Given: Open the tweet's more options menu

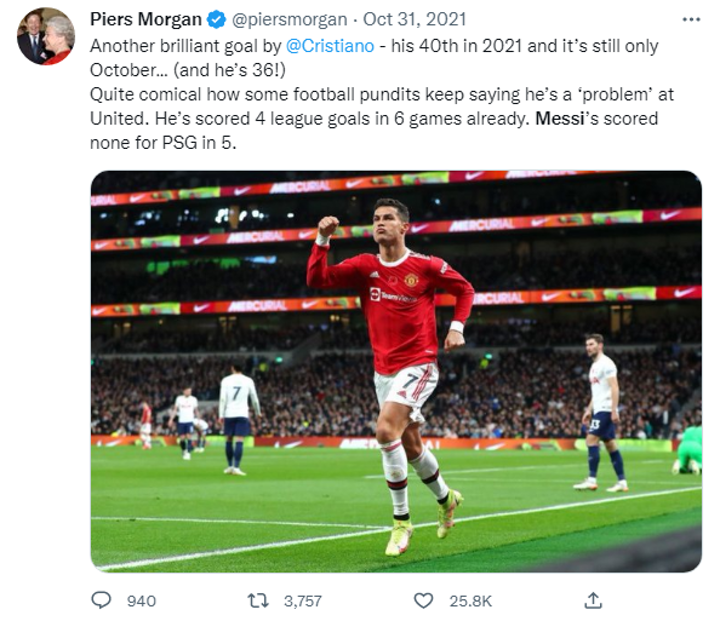Looking at the screenshot, I should [690, 19].
